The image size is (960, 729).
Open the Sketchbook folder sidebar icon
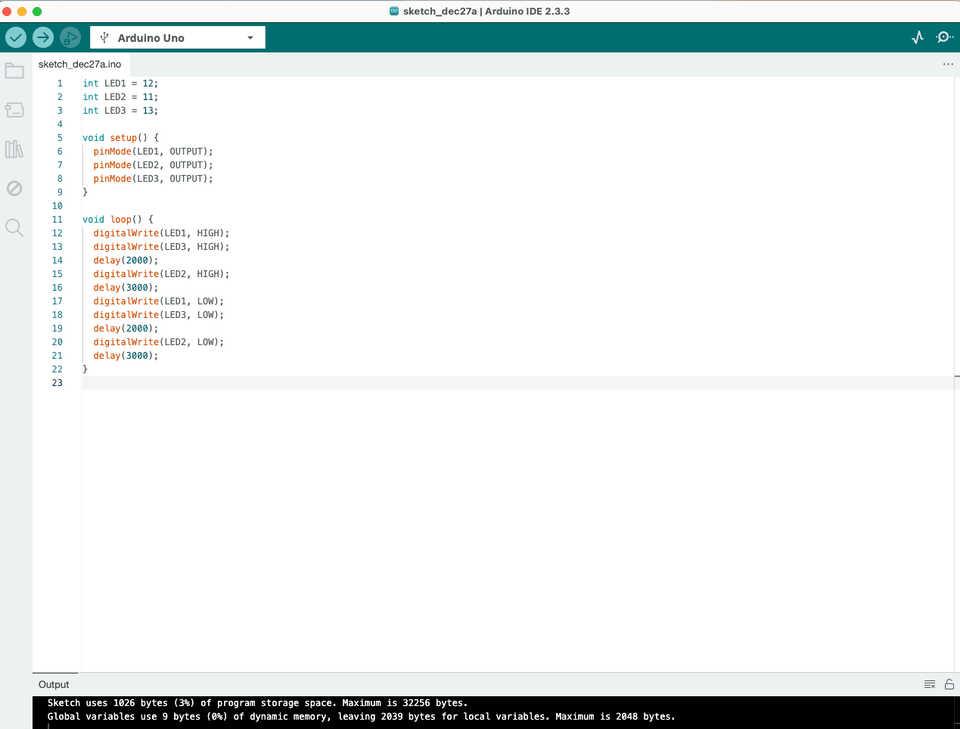pyautogui.click(x=14, y=71)
